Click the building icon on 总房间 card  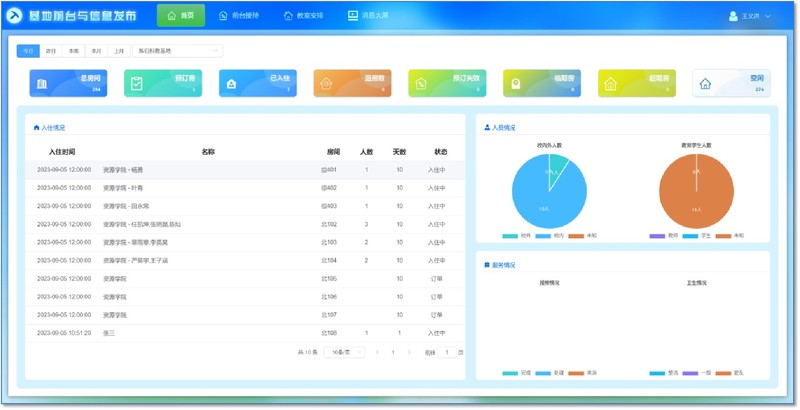click(x=42, y=84)
